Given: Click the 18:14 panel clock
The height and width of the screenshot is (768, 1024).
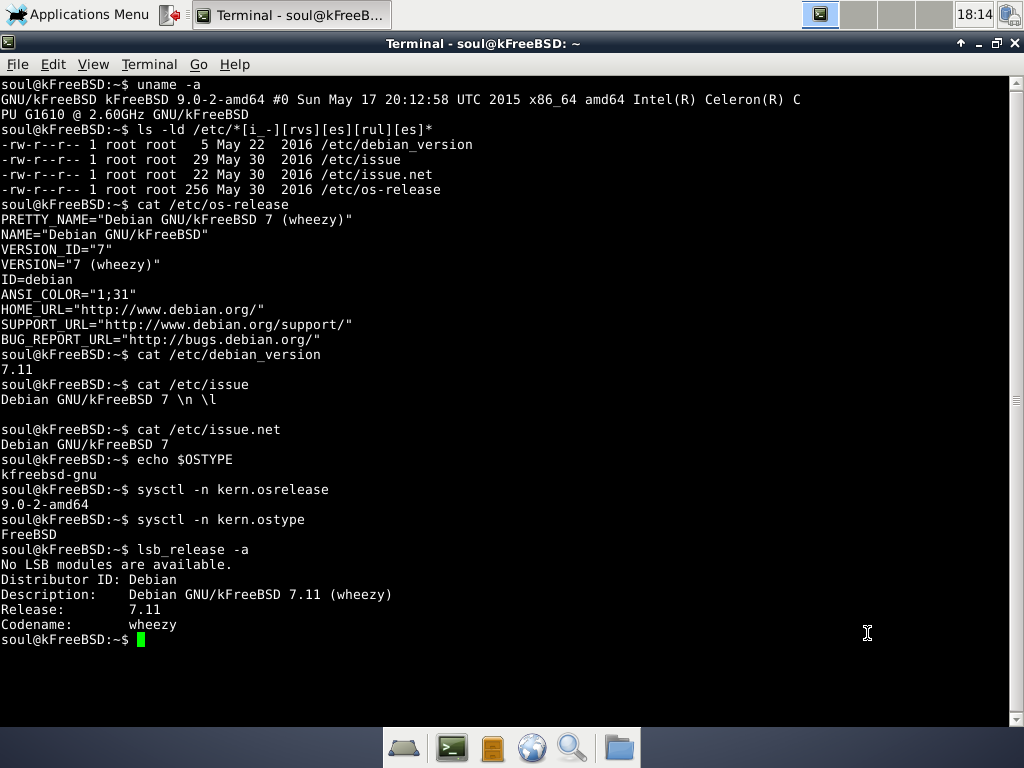Looking at the screenshot, I should (974, 14).
